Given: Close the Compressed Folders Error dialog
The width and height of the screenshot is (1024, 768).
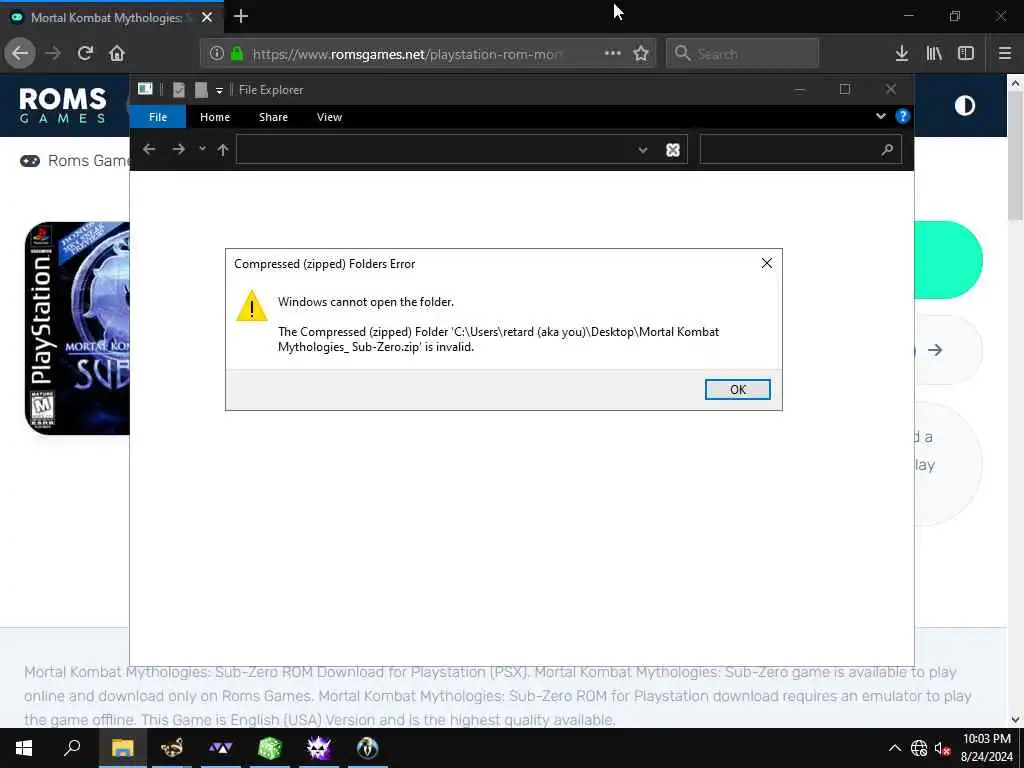Looking at the screenshot, I should [x=767, y=263].
